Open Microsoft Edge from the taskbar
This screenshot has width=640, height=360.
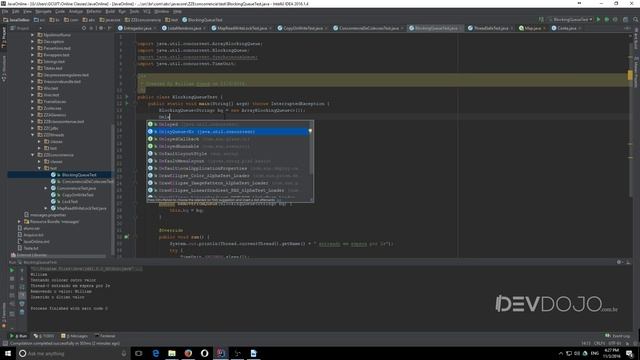(x=156, y=353)
